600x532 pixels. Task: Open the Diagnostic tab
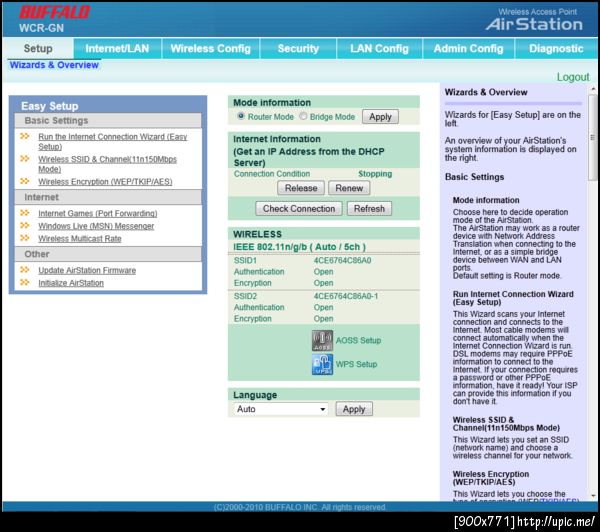coord(556,49)
